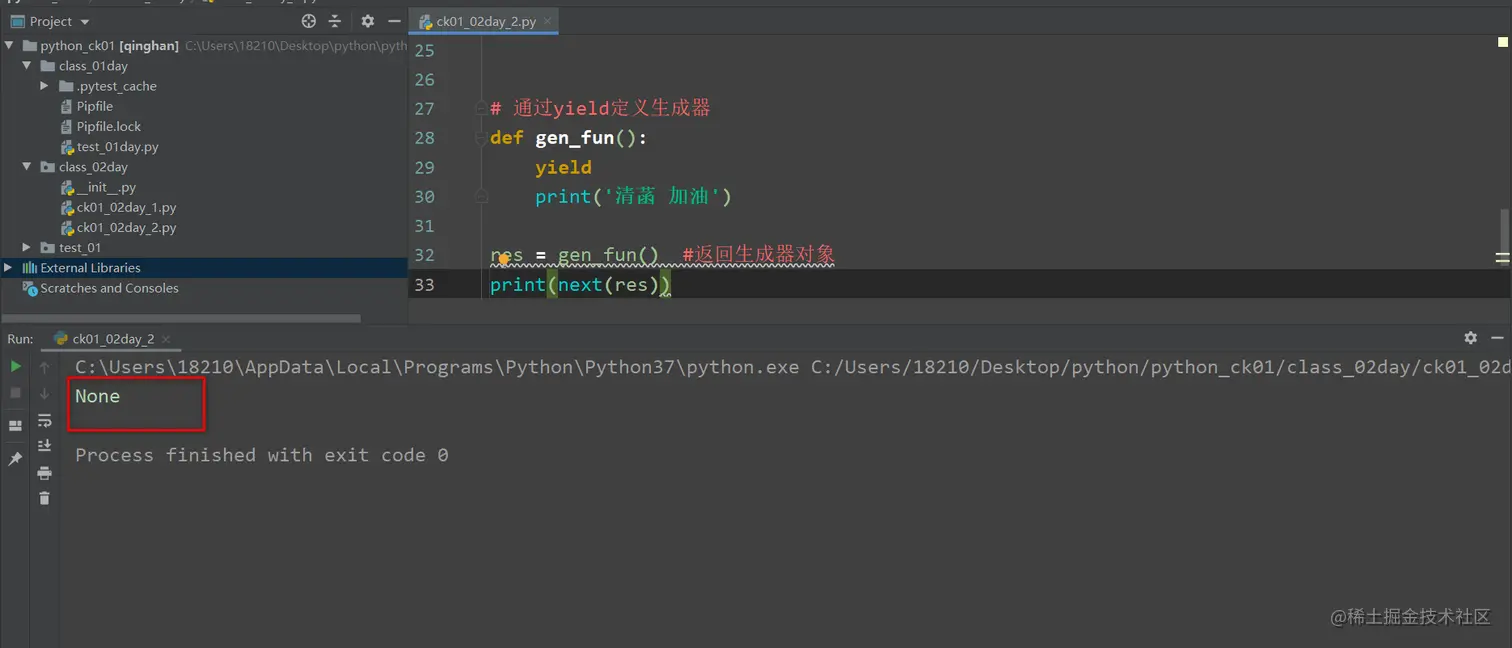Image resolution: width=1512 pixels, height=648 pixels.
Task: Switch to the ck01_02day_2.py editor tab
Action: point(486,21)
